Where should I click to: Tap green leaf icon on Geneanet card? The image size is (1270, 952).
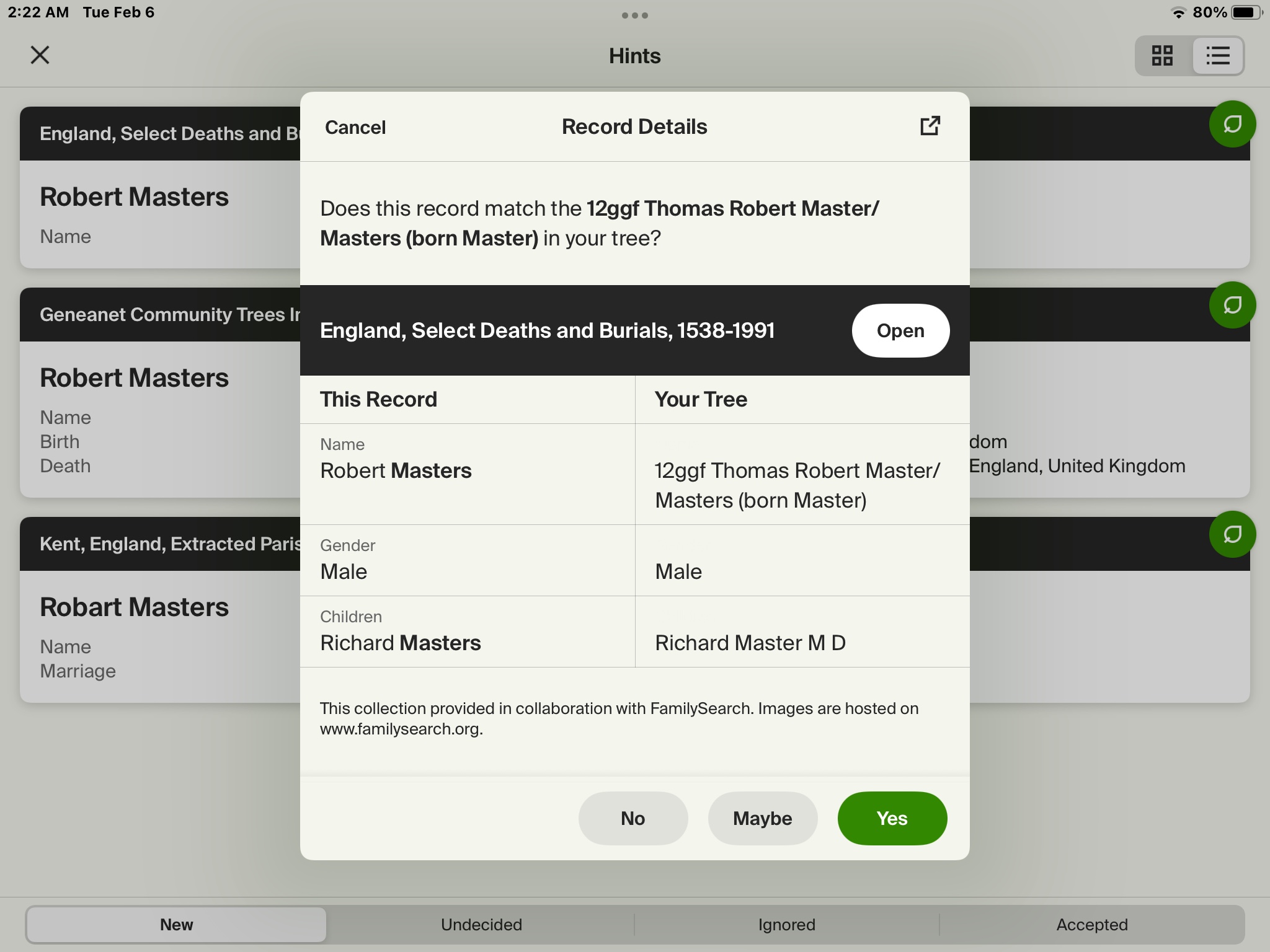(x=1232, y=305)
